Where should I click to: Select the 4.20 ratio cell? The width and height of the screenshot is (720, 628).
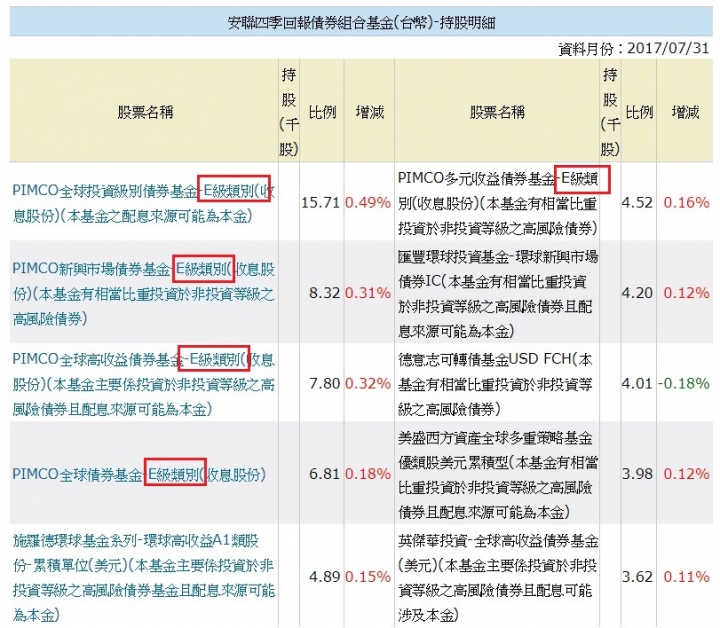[637, 293]
